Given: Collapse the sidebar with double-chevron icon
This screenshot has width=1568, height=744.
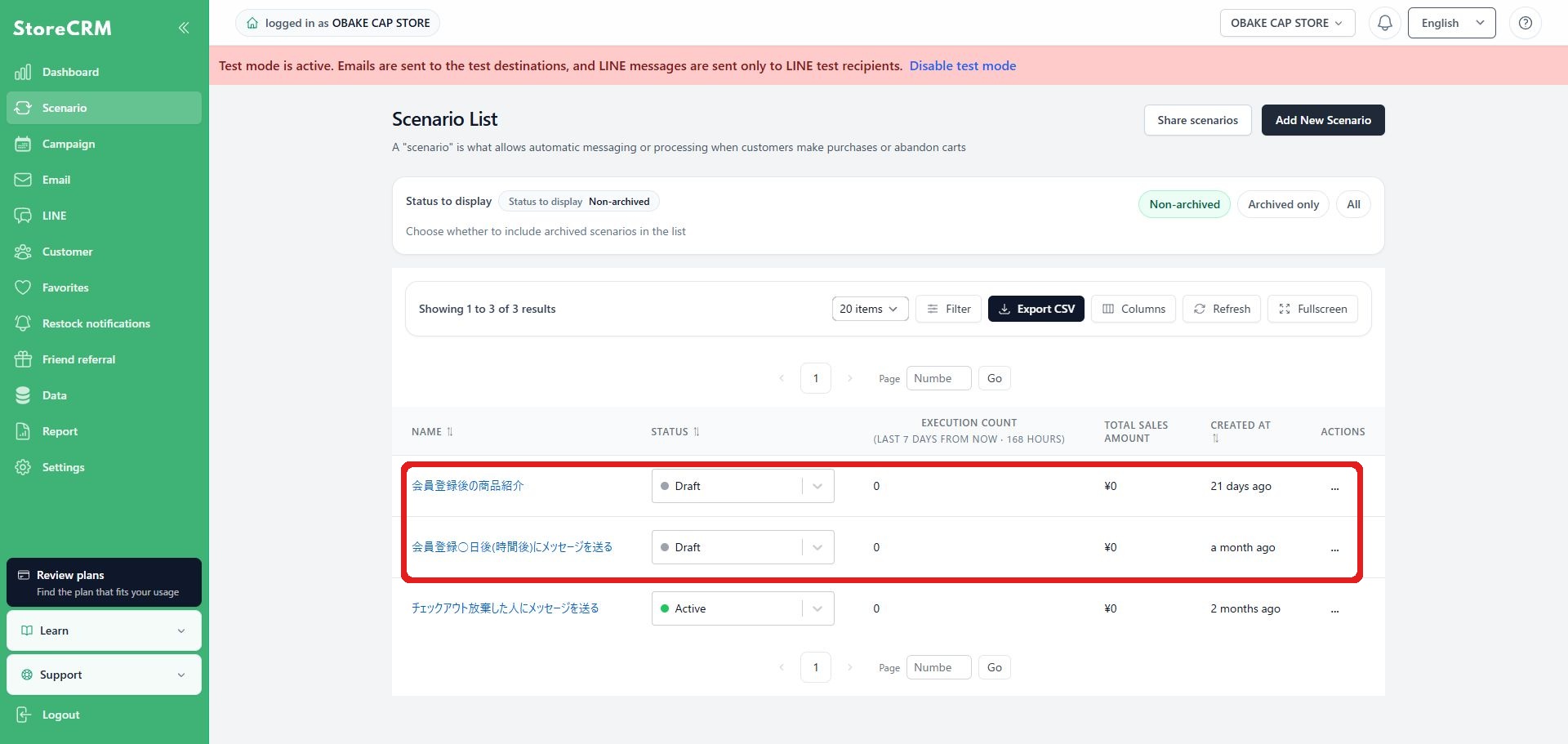Looking at the screenshot, I should (184, 28).
